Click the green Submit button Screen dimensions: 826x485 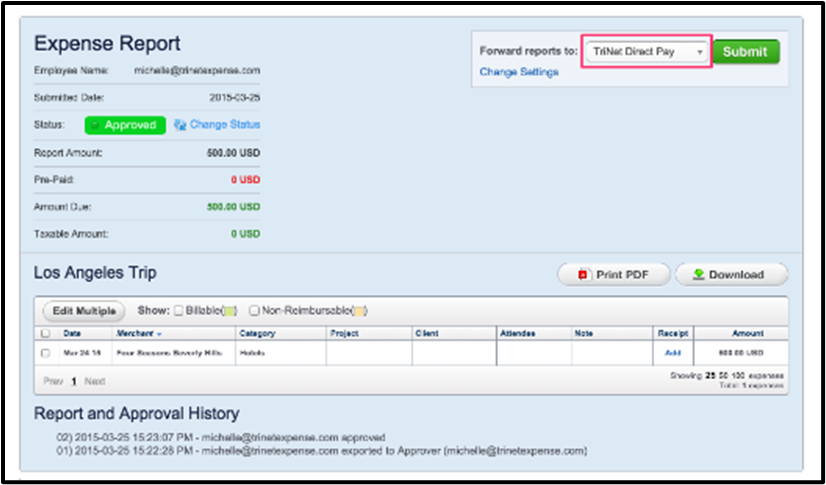[745, 52]
